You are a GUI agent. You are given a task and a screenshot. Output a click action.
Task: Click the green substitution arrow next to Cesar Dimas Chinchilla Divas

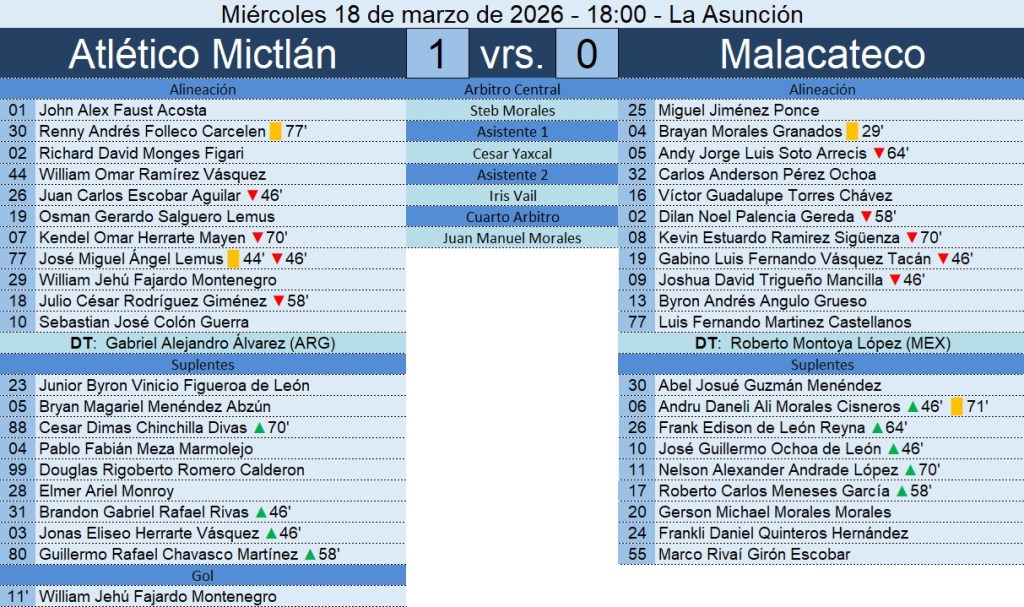tap(260, 428)
